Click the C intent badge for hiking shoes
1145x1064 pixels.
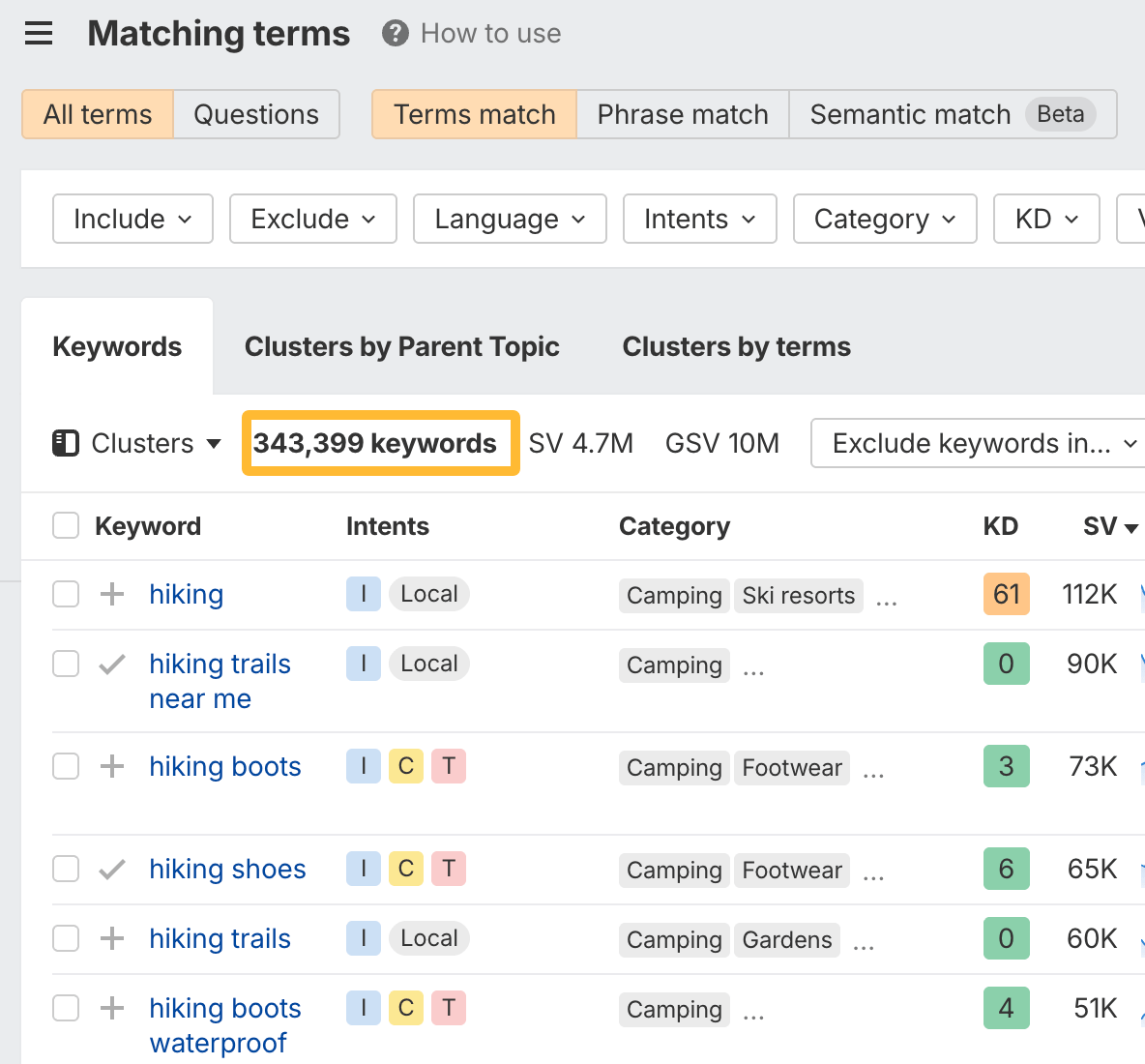406,869
